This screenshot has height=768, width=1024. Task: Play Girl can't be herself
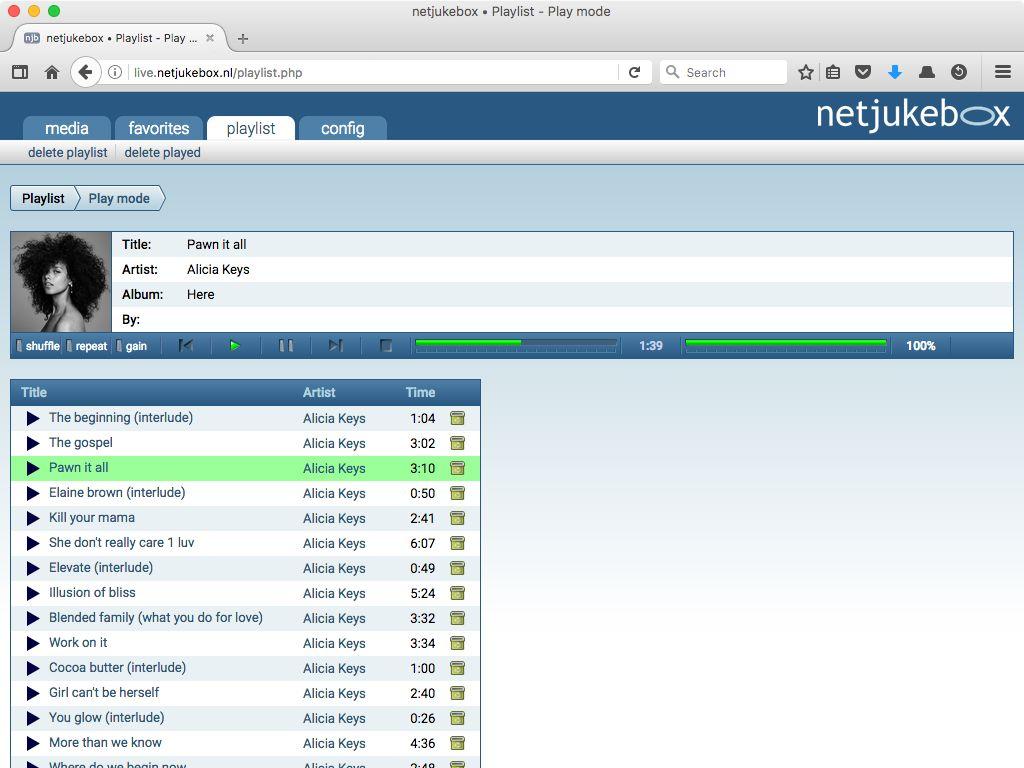coord(33,694)
